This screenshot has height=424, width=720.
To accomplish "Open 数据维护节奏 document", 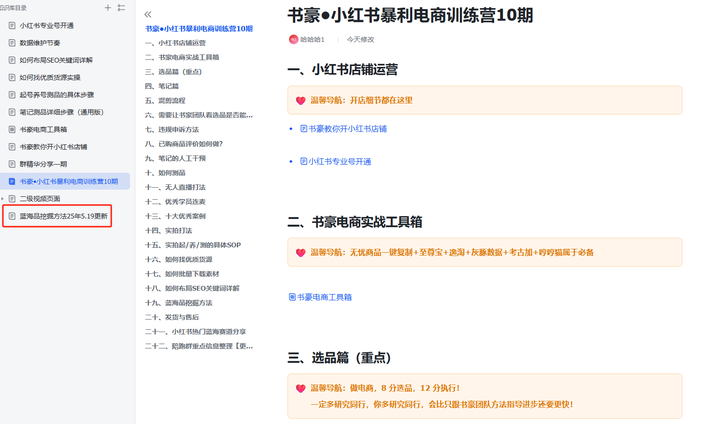I will (39, 43).
